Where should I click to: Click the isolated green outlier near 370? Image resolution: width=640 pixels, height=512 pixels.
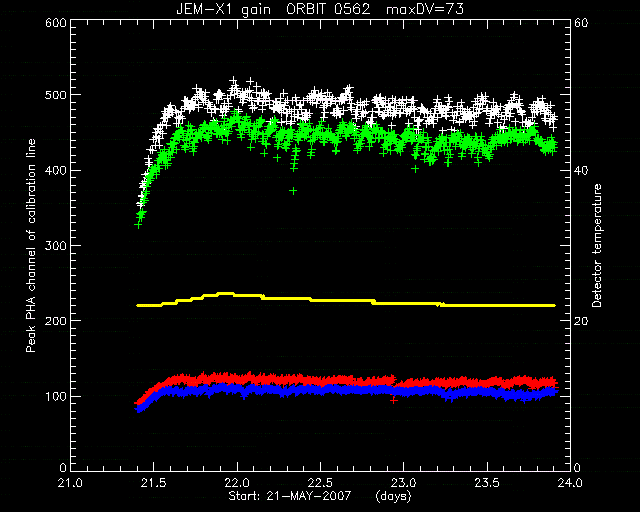coord(293,191)
